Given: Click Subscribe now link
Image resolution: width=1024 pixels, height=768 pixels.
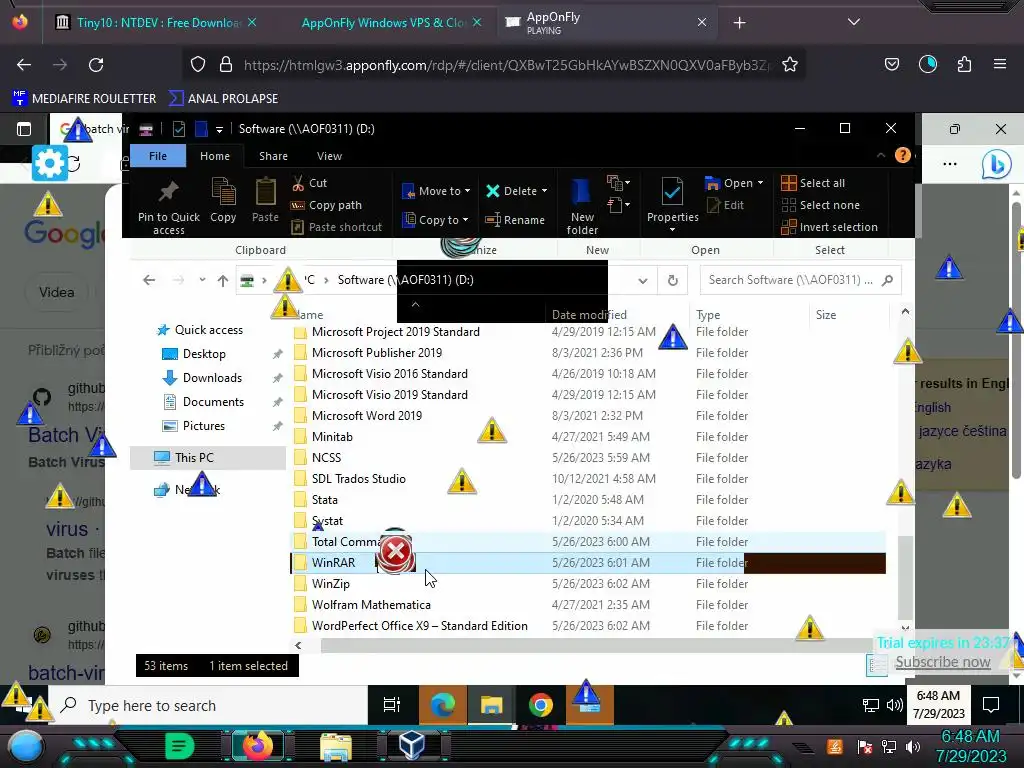Looking at the screenshot, I should [x=942, y=662].
